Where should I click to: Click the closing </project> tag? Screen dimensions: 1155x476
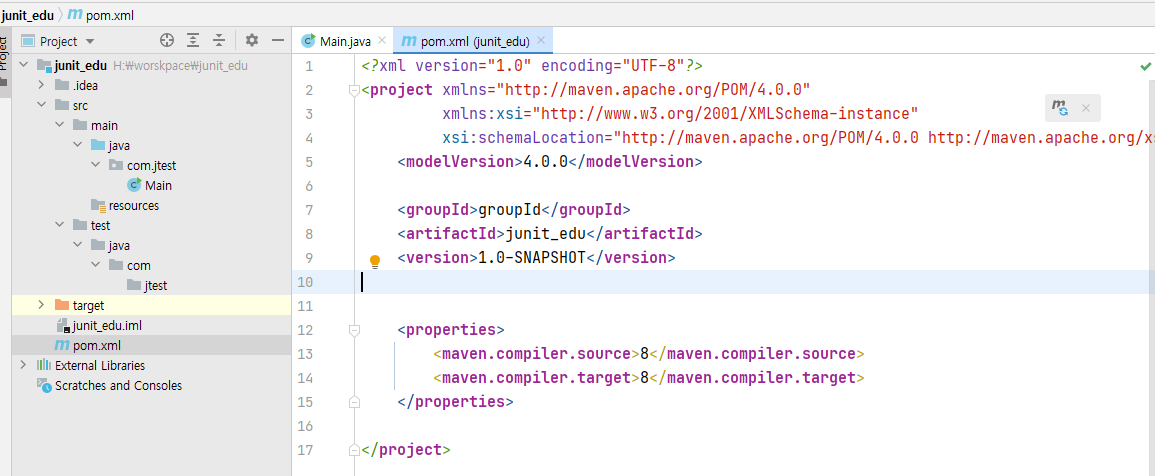[406, 449]
